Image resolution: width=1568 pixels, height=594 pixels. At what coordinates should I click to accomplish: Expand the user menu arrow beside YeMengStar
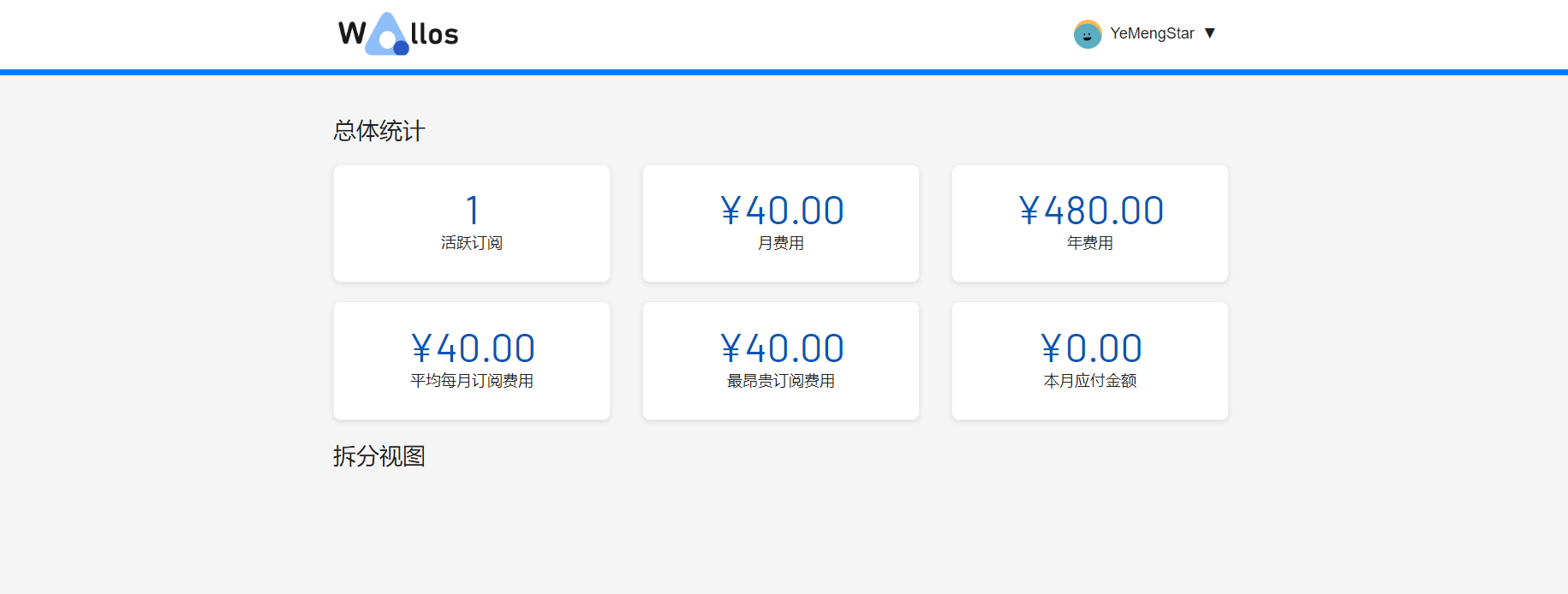1210,33
